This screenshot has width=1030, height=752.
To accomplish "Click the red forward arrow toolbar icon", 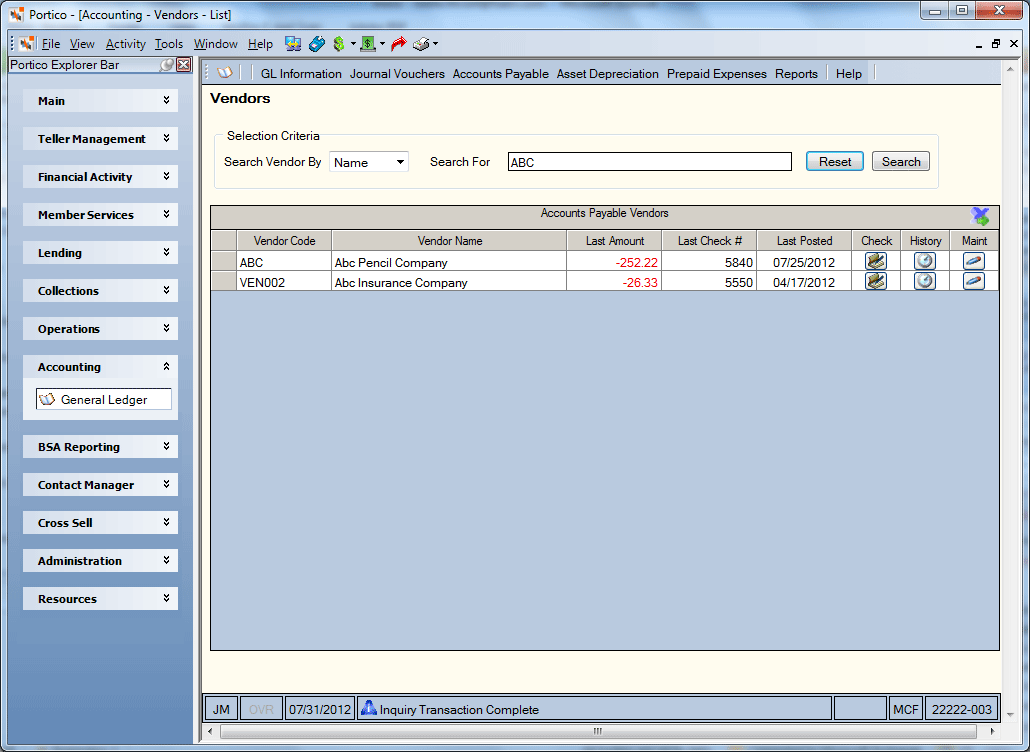I will pyautogui.click(x=398, y=44).
